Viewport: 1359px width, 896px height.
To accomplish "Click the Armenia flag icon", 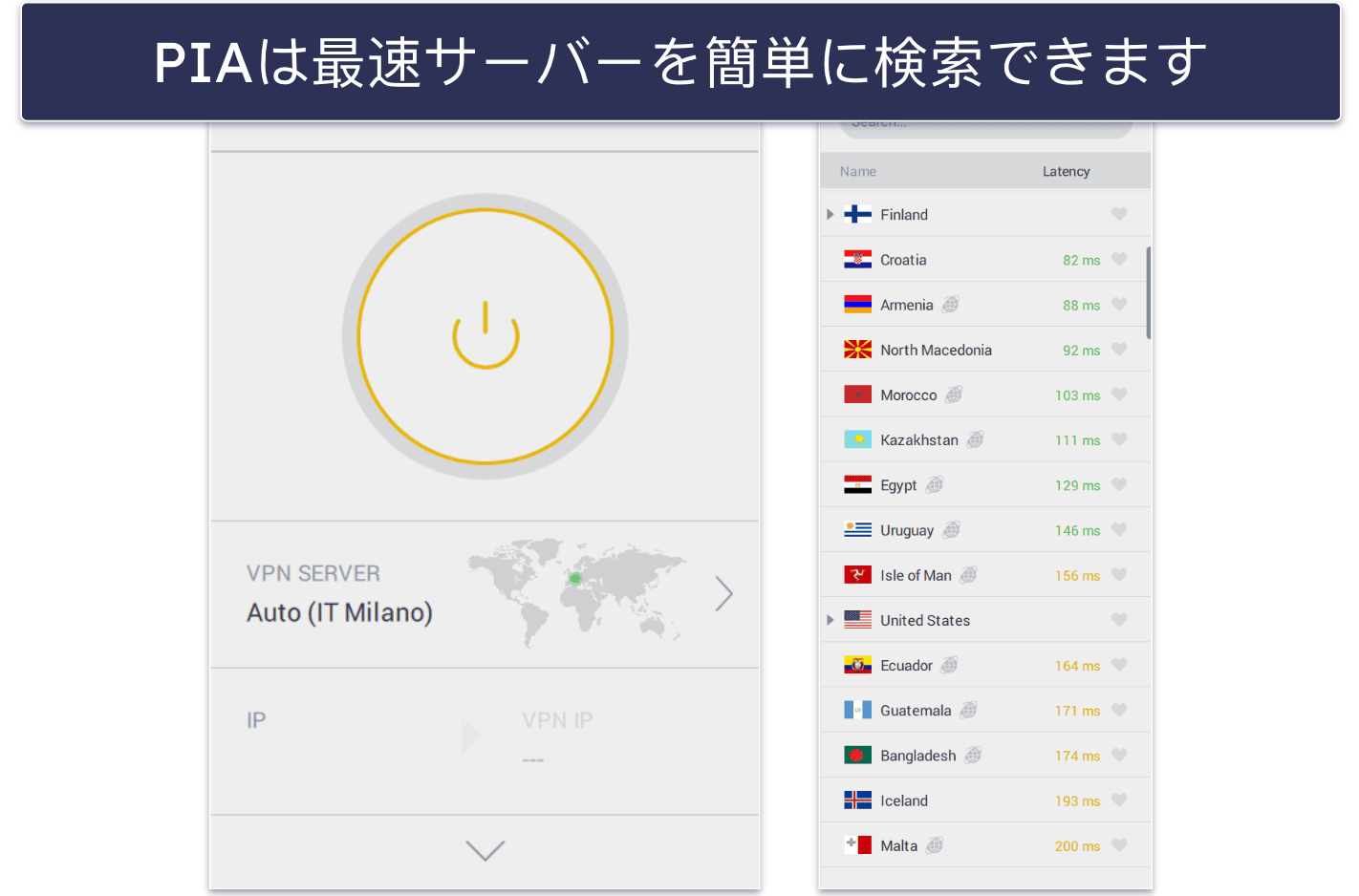I will pos(857,305).
